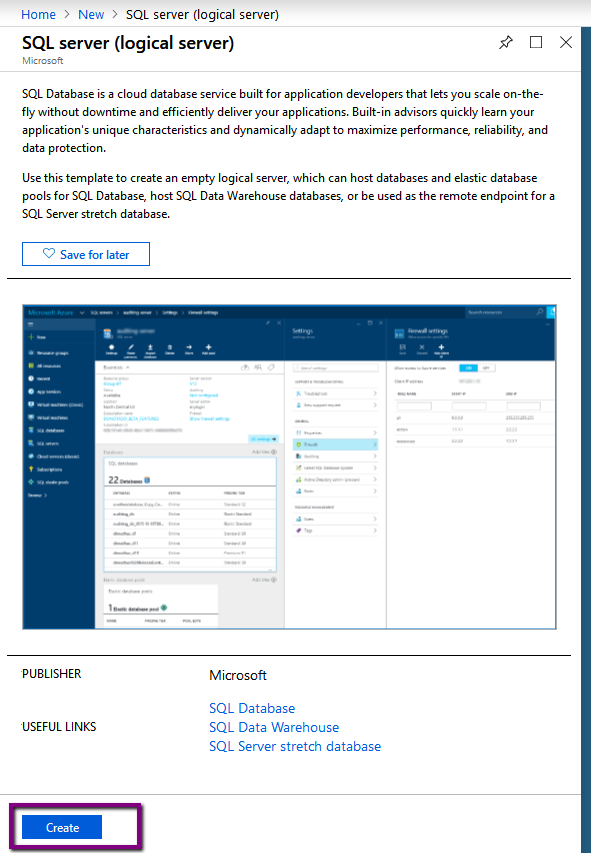Viewport: 591px width, 853px height.
Task: Go to Home breadcrumb
Action: click(x=38, y=15)
